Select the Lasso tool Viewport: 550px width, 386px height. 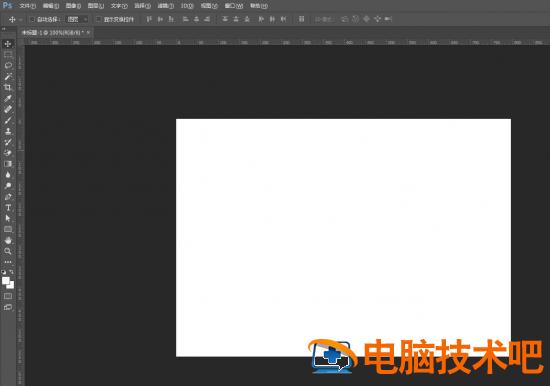pos(8,65)
